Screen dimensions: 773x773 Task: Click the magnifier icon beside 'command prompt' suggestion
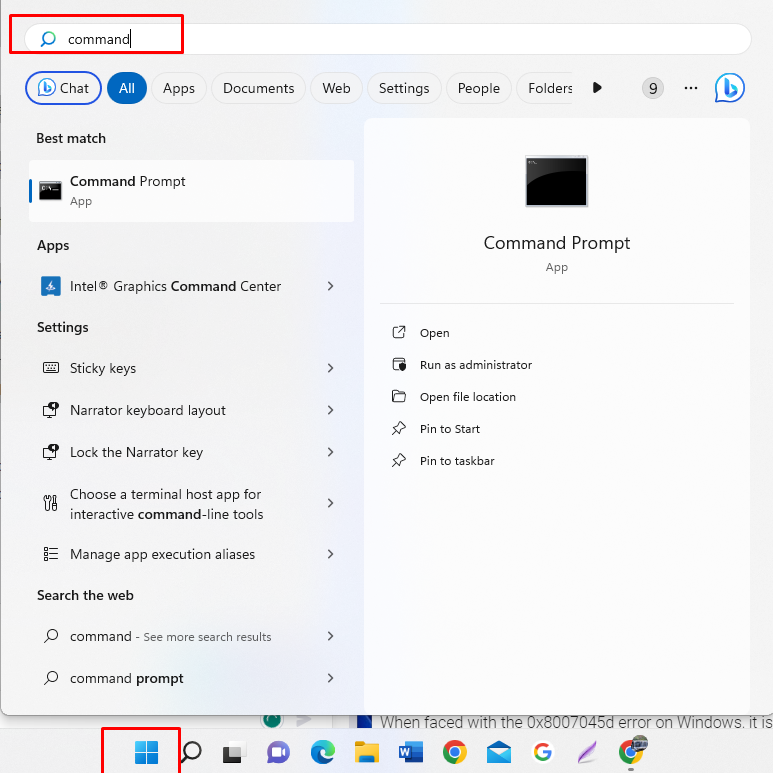(x=51, y=677)
